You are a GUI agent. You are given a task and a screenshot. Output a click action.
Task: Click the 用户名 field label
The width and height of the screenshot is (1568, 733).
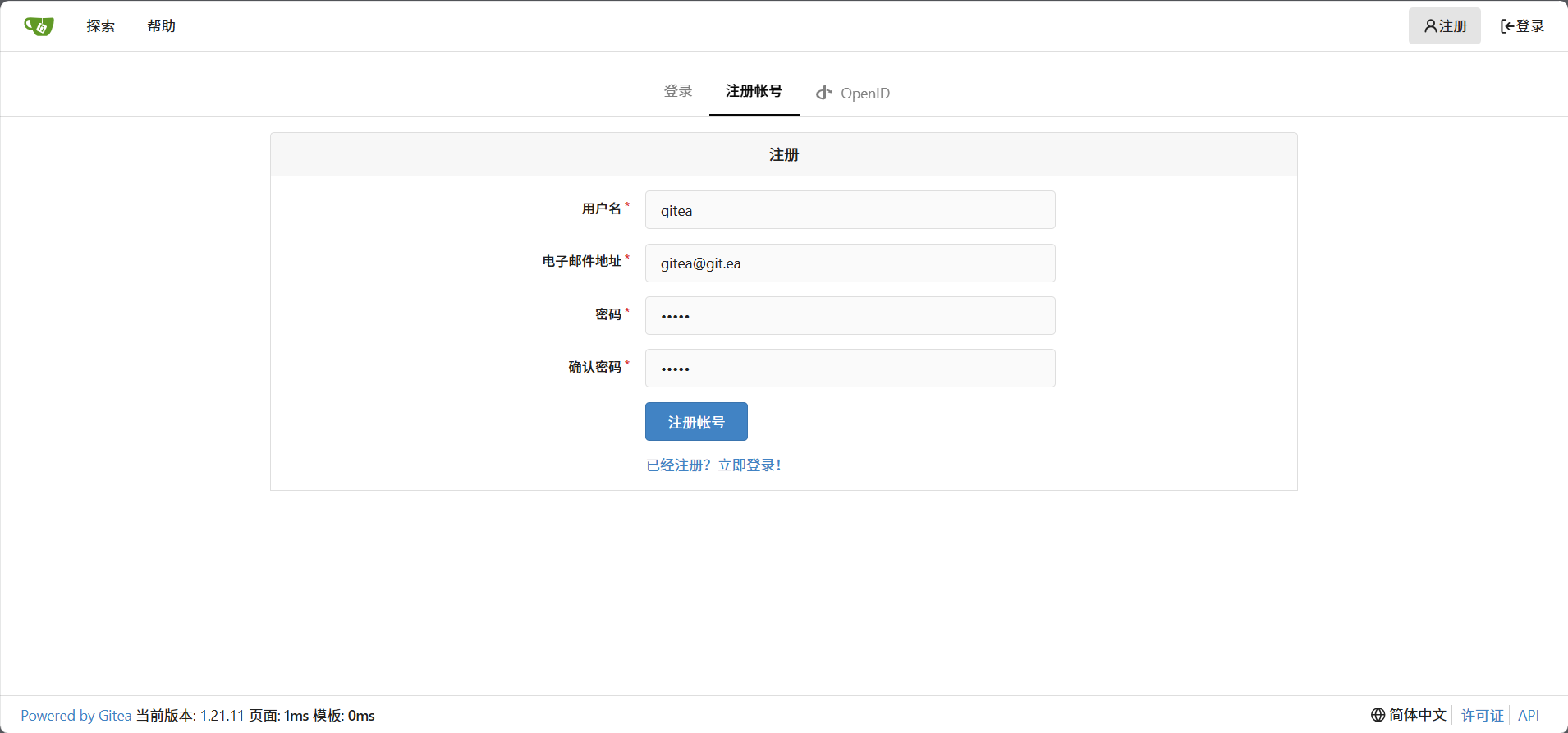point(602,209)
